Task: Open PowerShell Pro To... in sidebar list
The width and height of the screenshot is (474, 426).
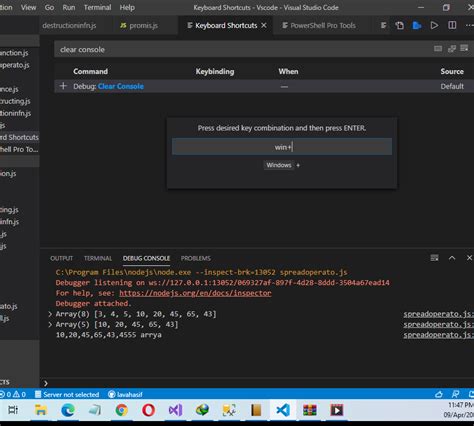Action: pyautogui.click(x=19, y=149)
